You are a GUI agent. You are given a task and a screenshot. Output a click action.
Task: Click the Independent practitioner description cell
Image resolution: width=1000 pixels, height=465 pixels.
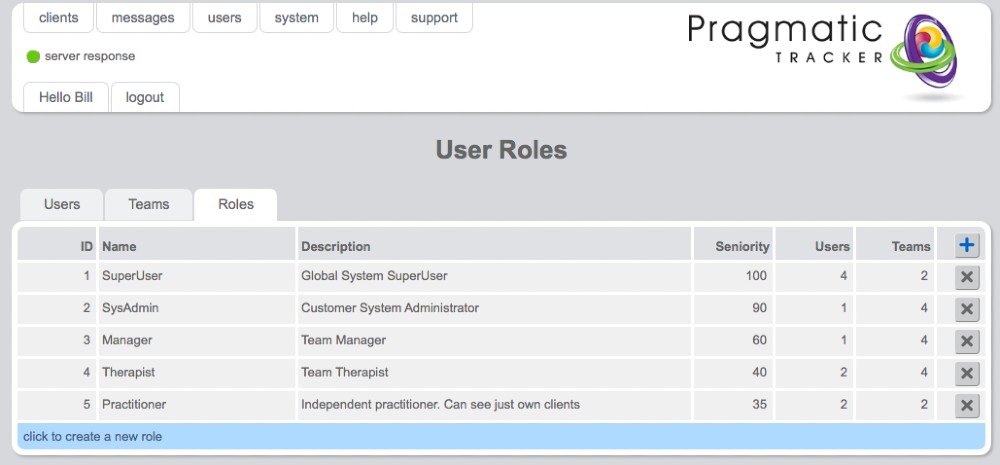(494, 405)
